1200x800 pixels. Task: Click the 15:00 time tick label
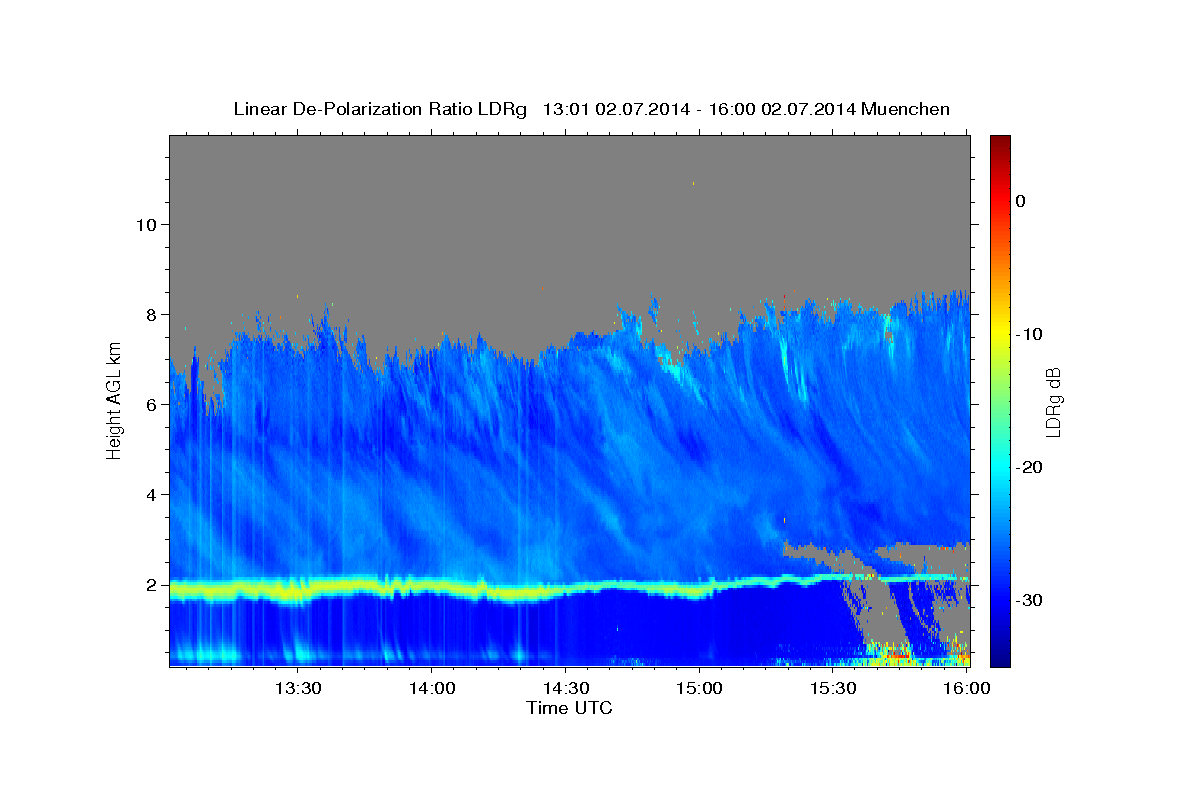pos(699,689)
